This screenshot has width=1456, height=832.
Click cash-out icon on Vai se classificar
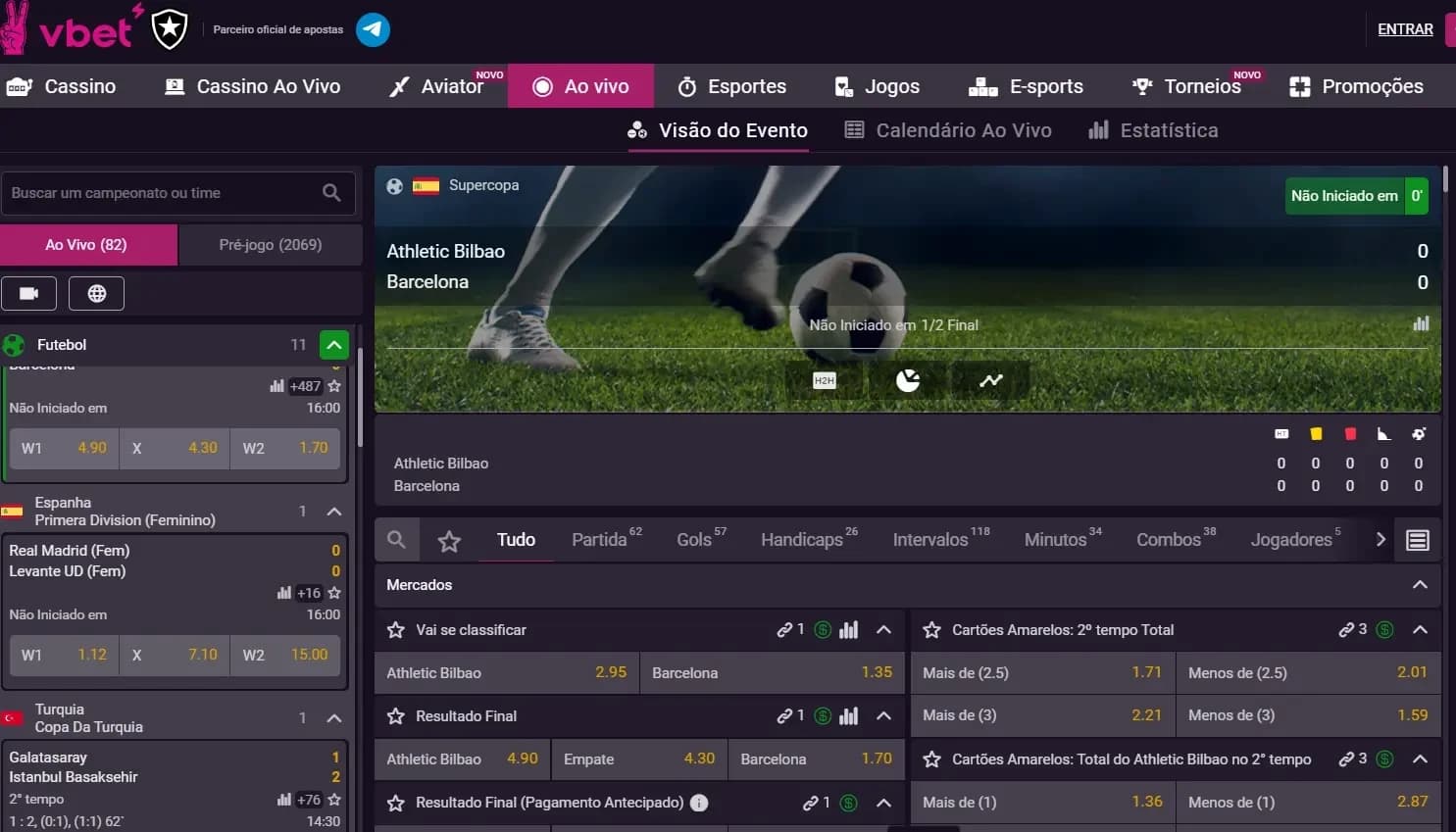pos(823,630)
